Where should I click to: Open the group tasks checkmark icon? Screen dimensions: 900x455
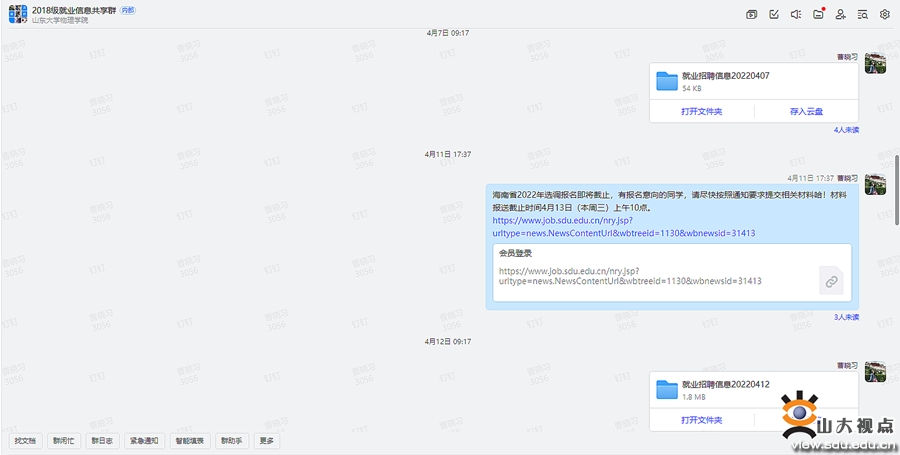coord(774,14)
